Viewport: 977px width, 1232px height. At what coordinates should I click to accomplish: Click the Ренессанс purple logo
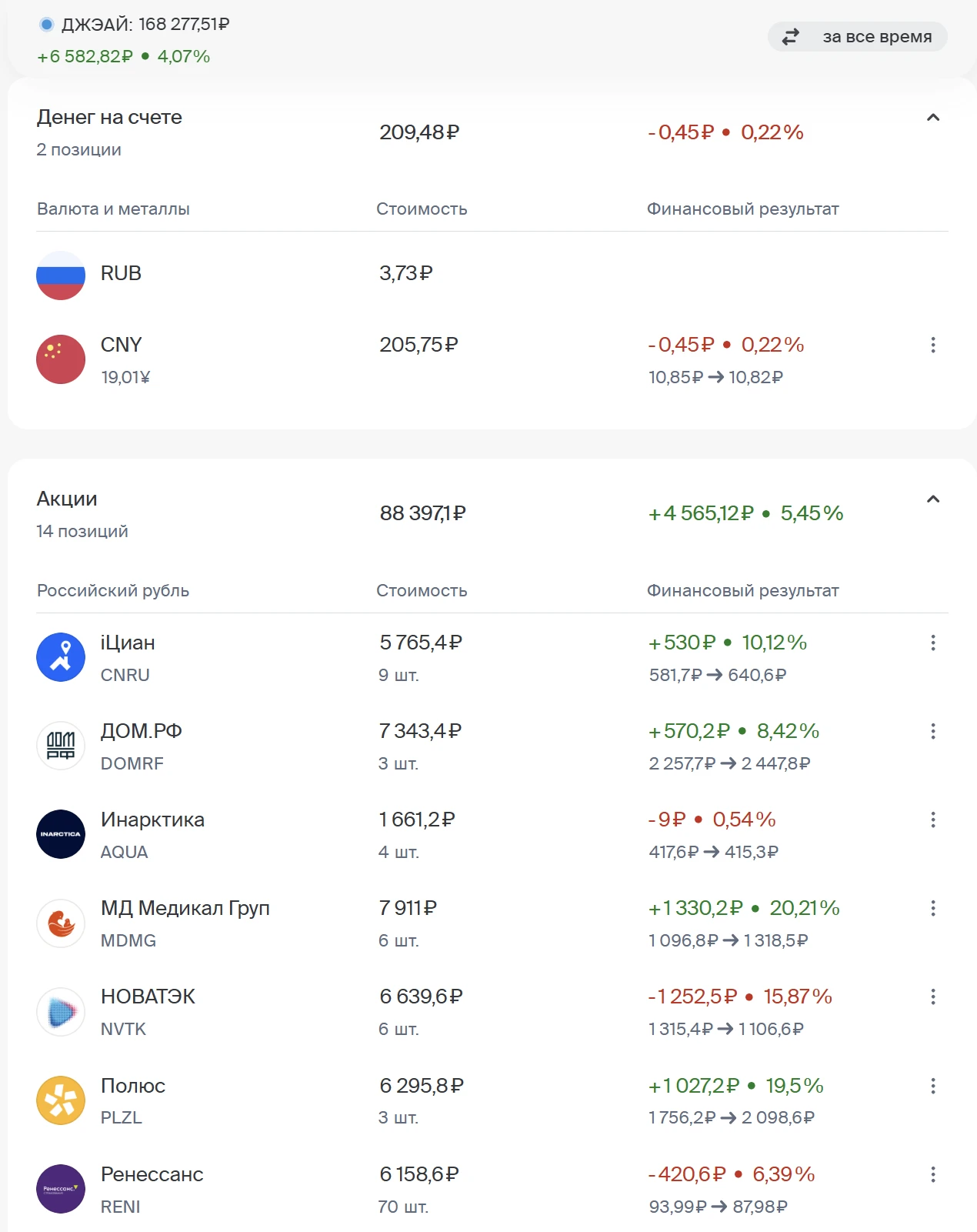click(x=61, y=1189)
